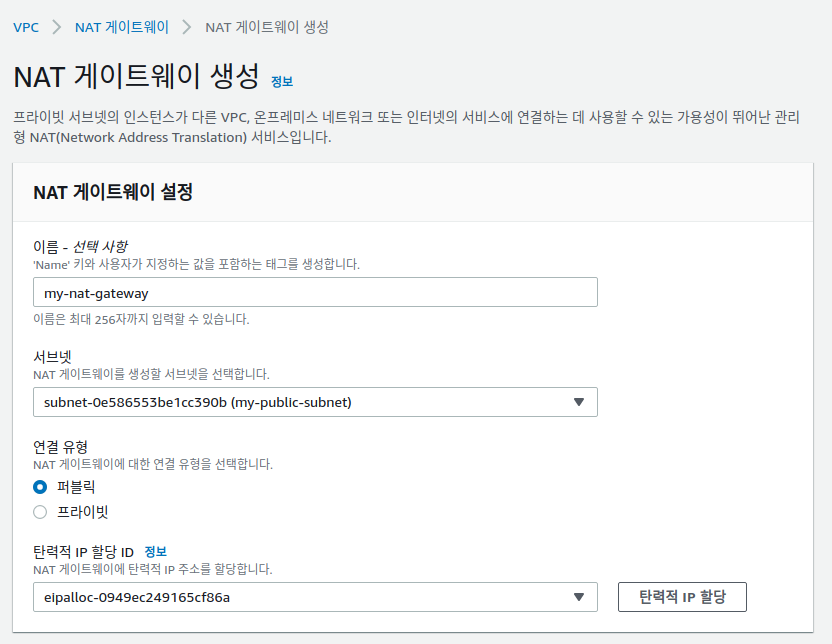Click the 서브넷 field label

tap(53, 356)
